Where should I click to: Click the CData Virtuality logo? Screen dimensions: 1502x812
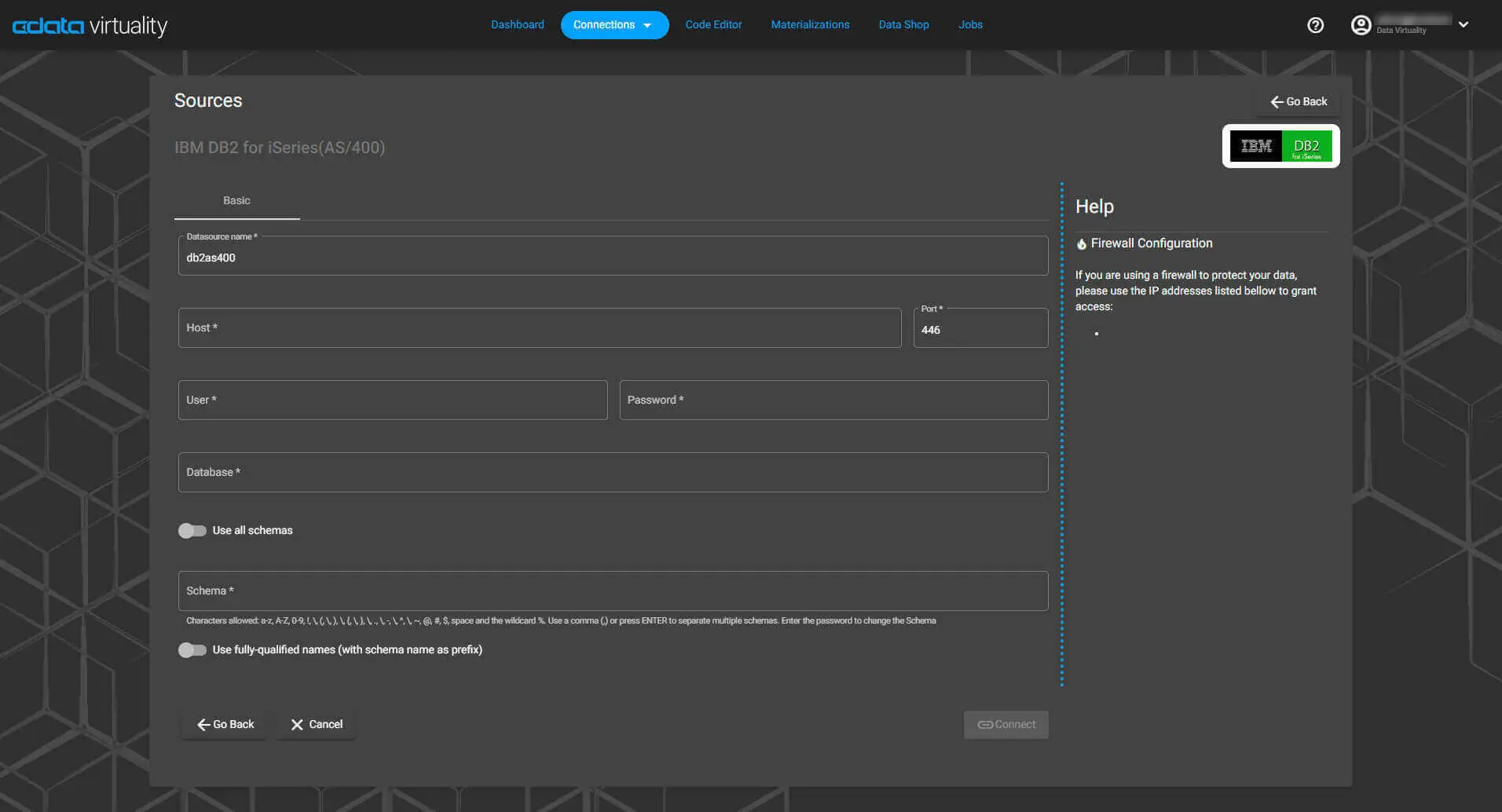click(90, 26)
